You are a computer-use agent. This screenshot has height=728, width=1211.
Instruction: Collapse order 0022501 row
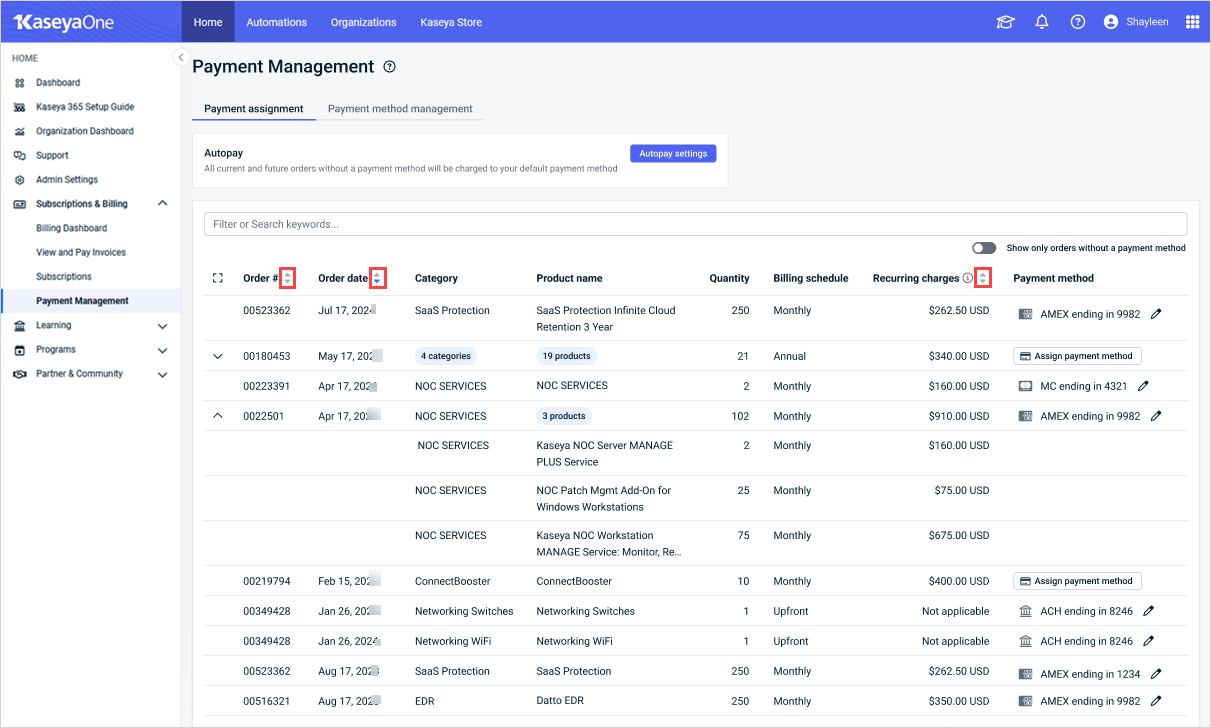click(x=218, y=416)
